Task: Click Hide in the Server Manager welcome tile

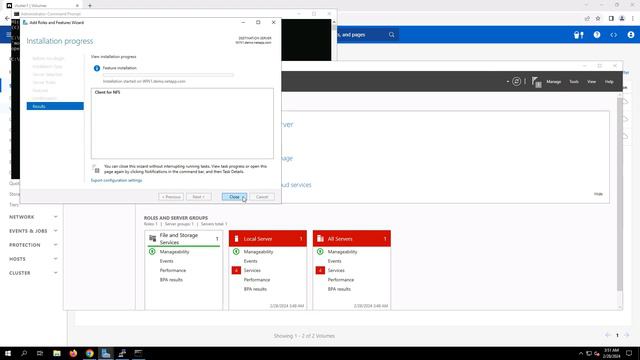Action: point(598,194)
